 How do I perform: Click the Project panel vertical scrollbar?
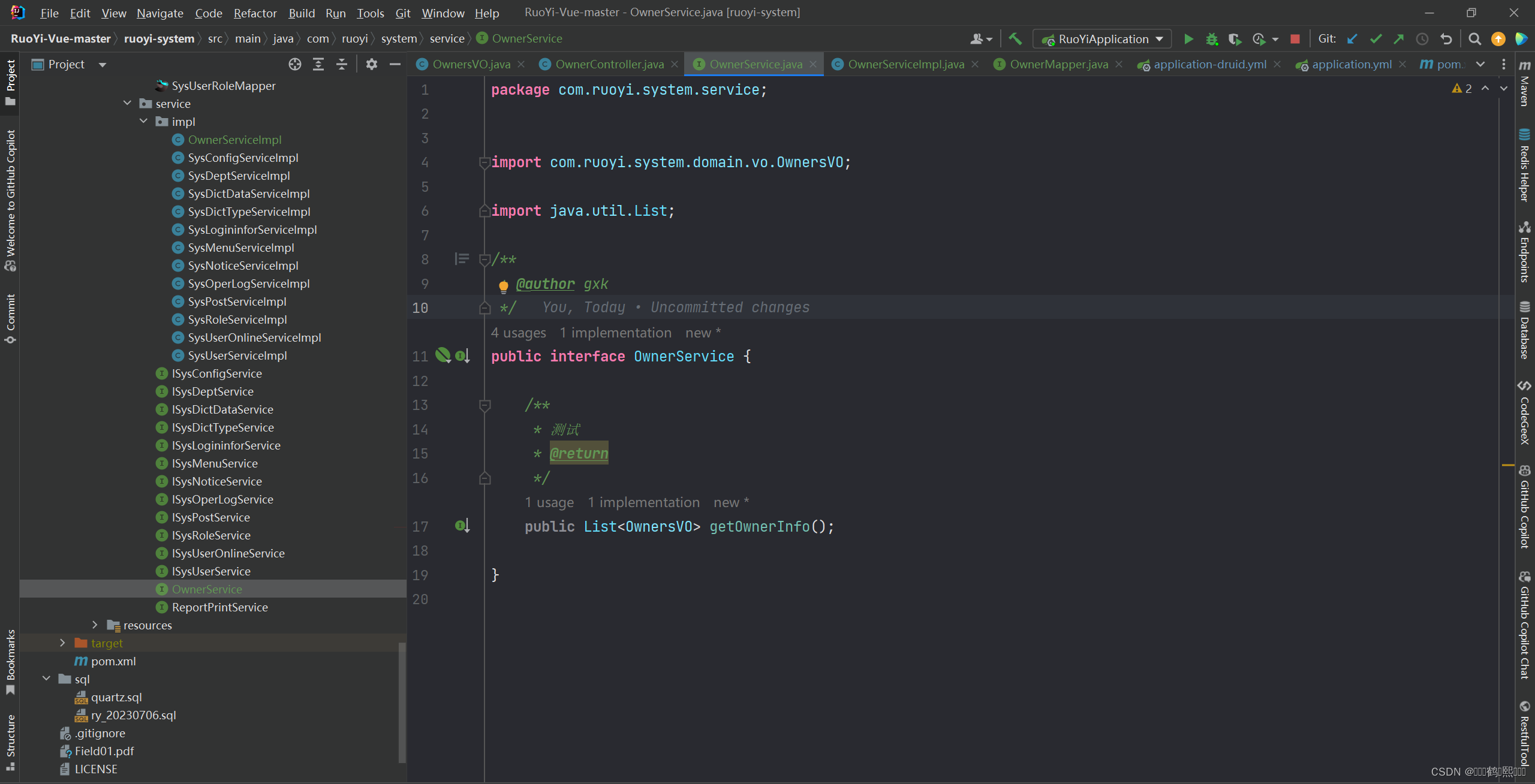point(402,702)
